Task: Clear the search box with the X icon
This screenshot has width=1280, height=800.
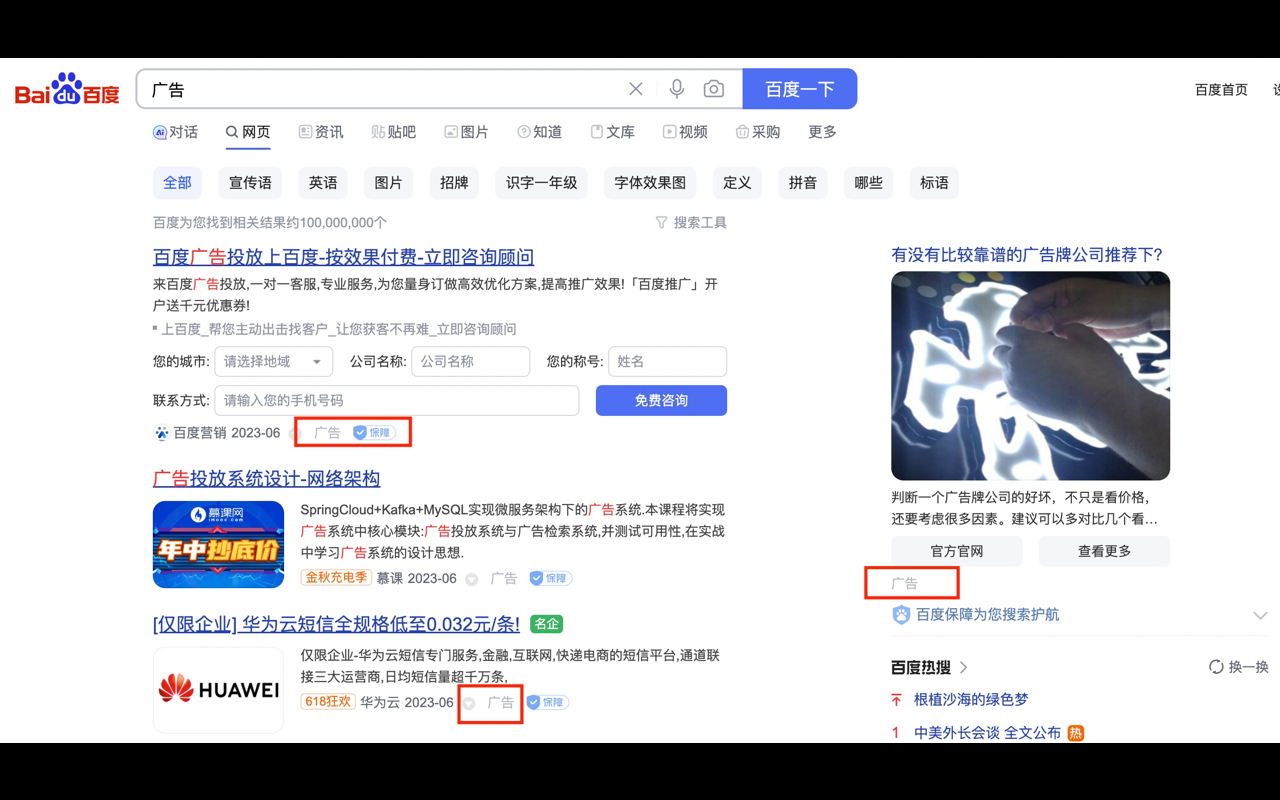Action: pyautogui.click(x=635, y=88)
